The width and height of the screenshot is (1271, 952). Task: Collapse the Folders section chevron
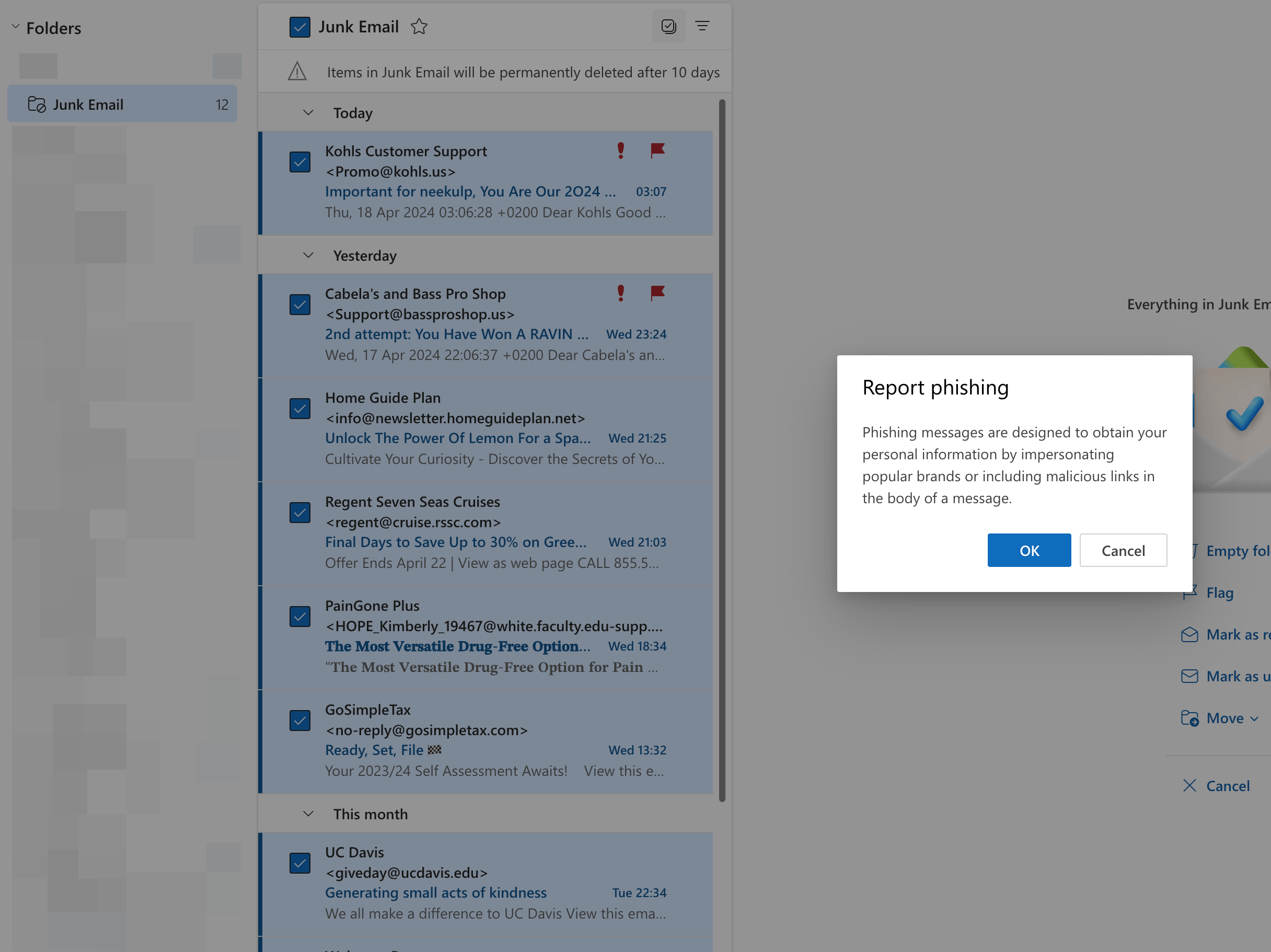click(x=16, y=27)
